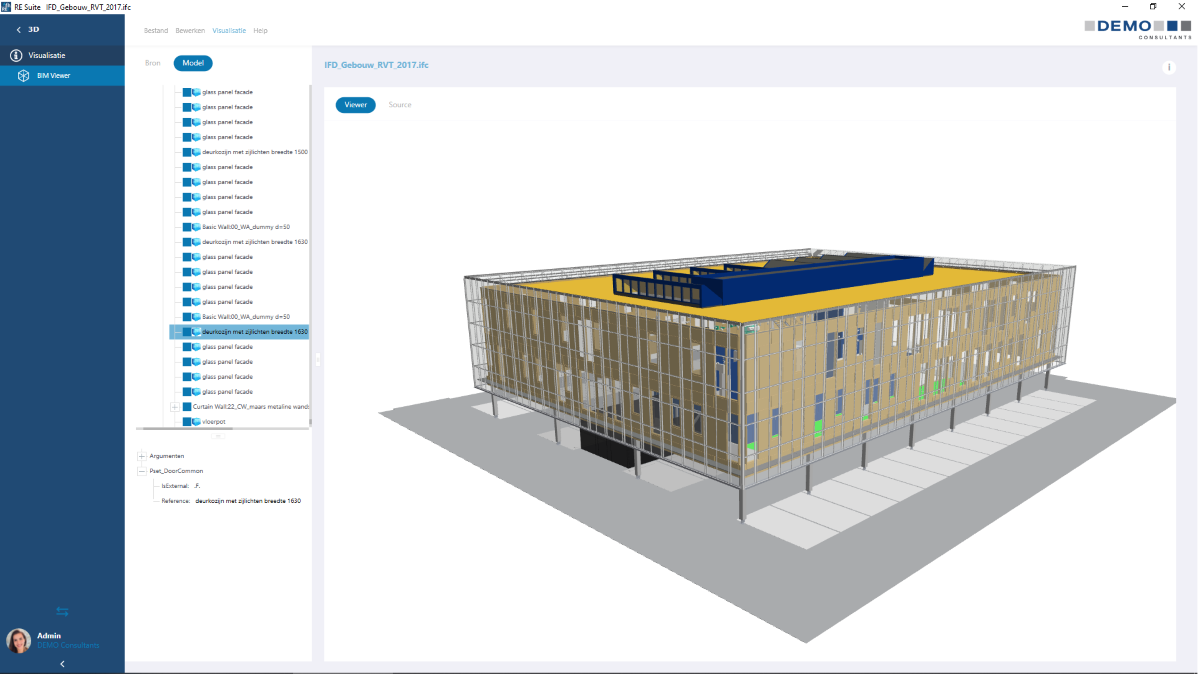Screen dimensions: 1200x674
Task: Collapse the Pset_DoorCommon property group
Action: [142, 470]
